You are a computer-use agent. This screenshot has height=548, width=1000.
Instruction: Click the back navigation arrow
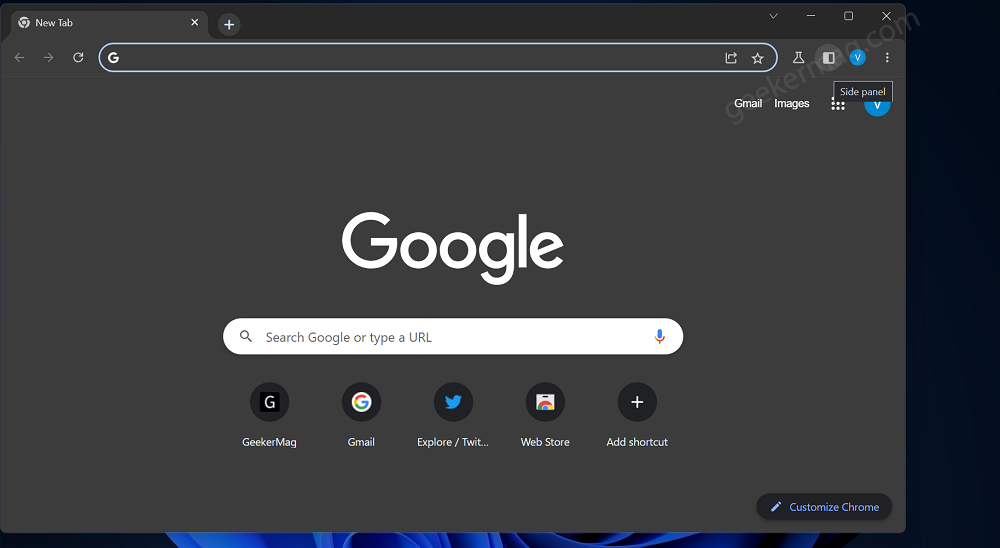19,57
